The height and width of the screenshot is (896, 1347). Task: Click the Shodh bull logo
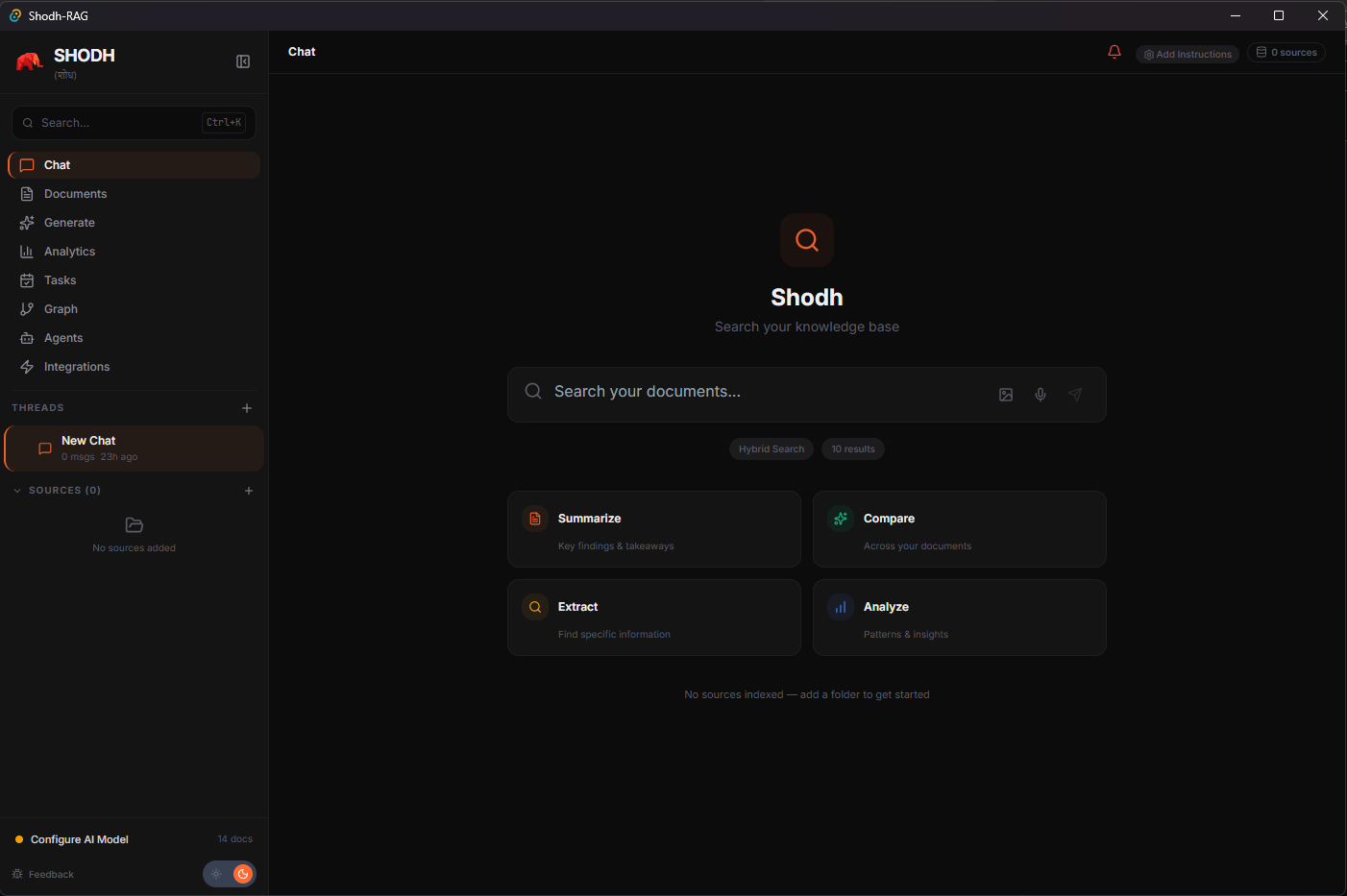[30, 62]
